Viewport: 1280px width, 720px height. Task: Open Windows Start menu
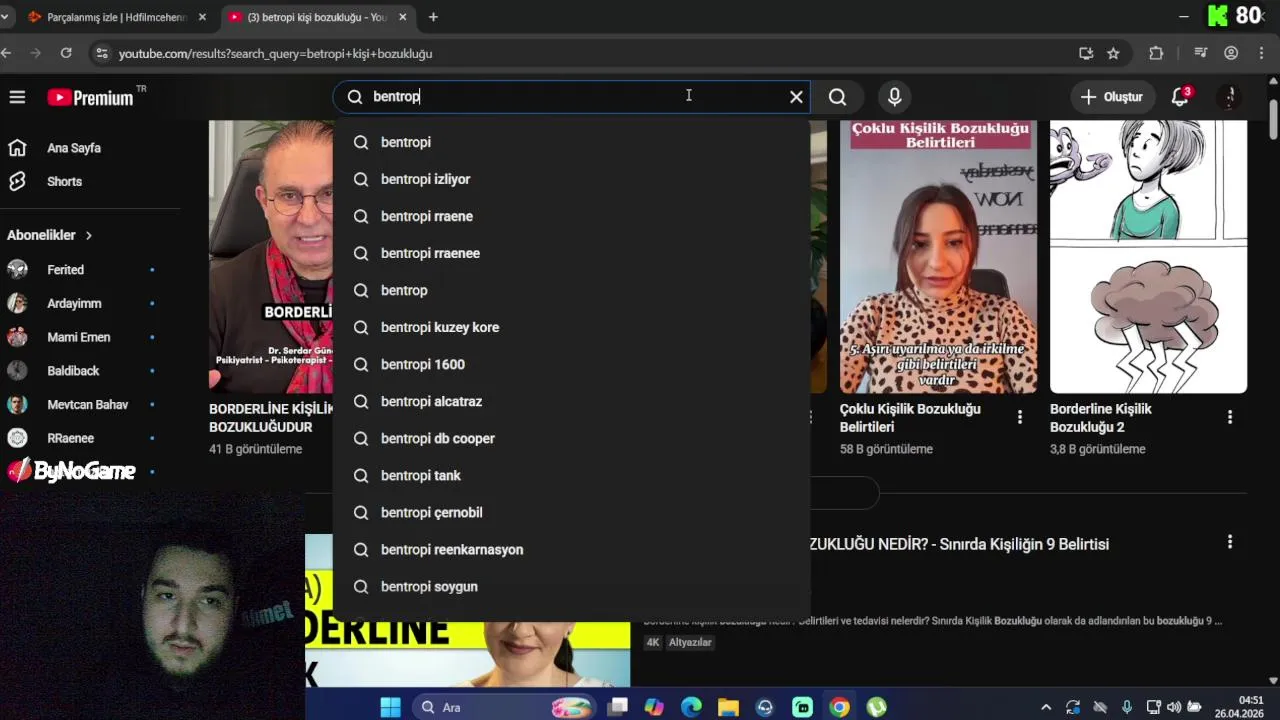click(390, 707)
